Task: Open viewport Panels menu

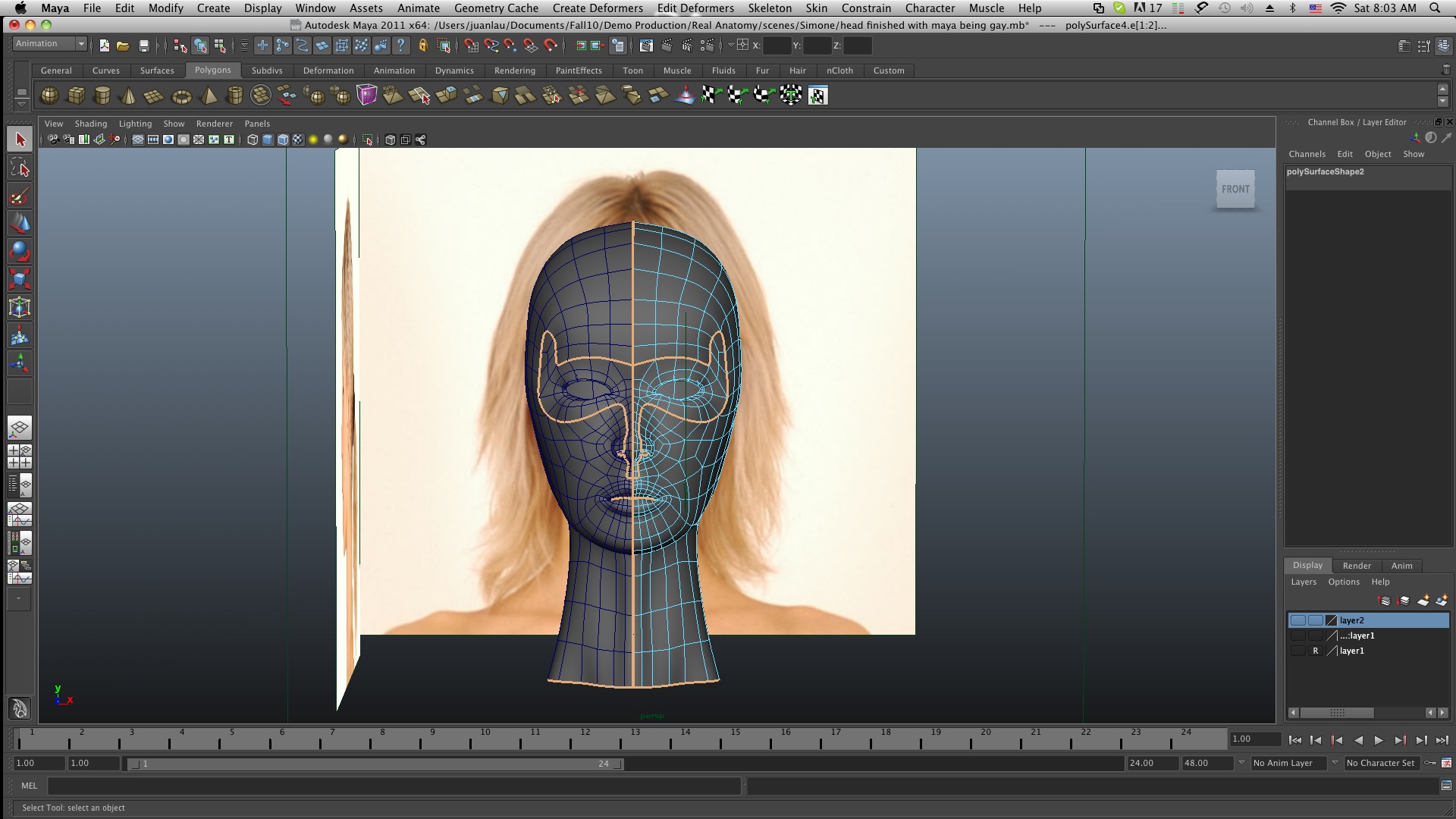Action: [x=257, y=124]
